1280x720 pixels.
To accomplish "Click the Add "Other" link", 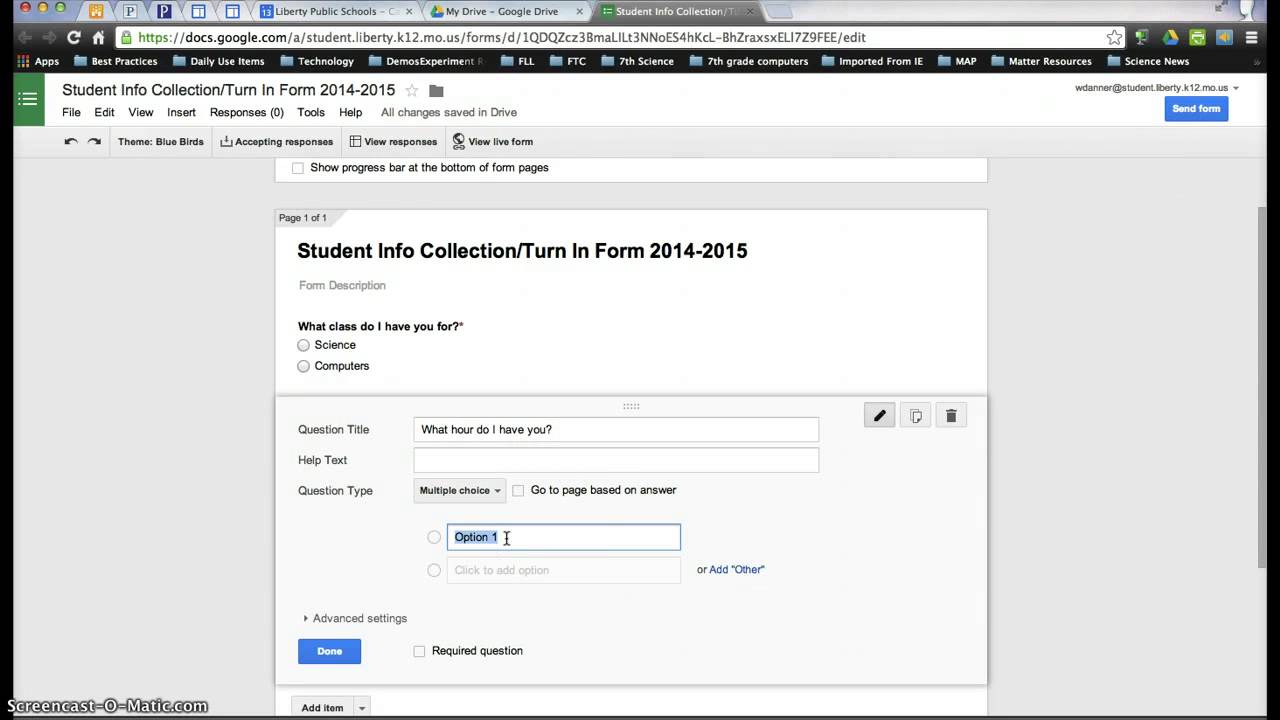I will tap(737, 570).
